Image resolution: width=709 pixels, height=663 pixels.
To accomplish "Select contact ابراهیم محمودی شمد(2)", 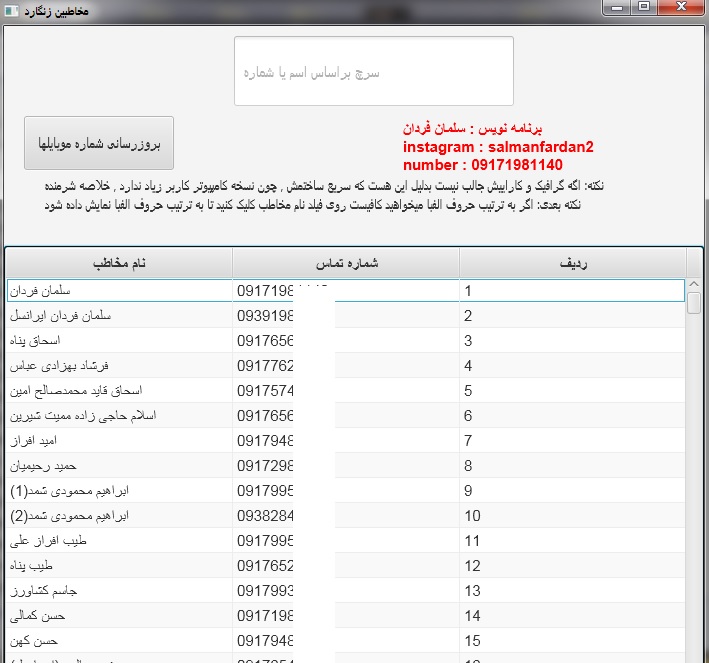I will point(69,516).
